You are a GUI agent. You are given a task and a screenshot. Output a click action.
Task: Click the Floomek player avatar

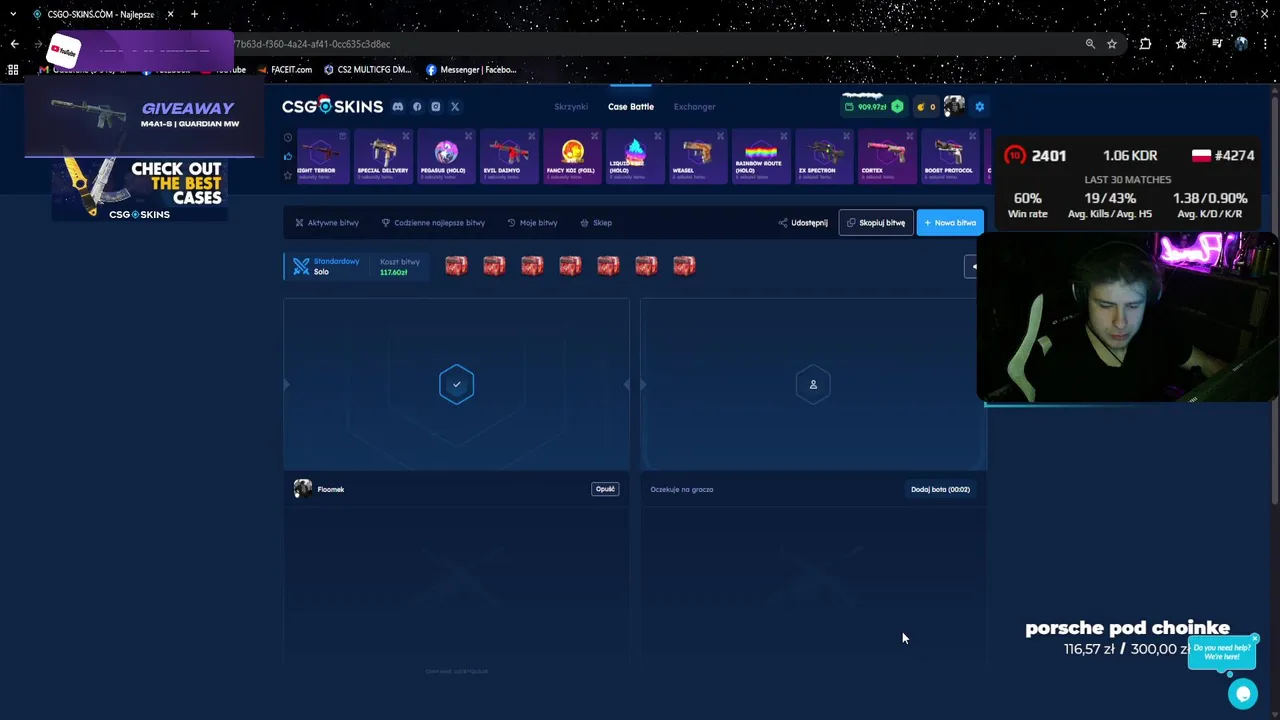[302, 489]
